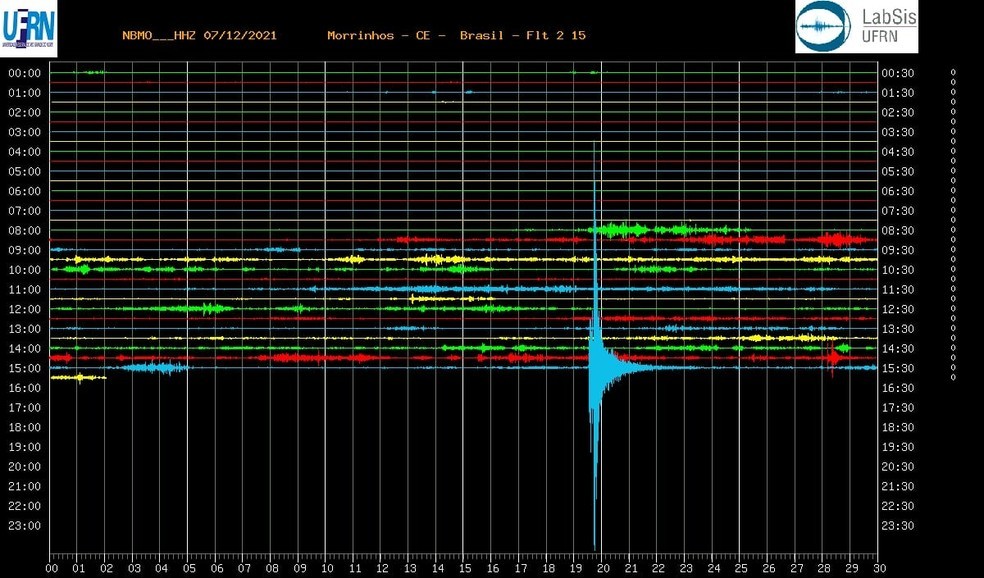Click the 14:00 hour label on left axis
The width and height of the screenshot is (984, 578).
click(24, 348)
